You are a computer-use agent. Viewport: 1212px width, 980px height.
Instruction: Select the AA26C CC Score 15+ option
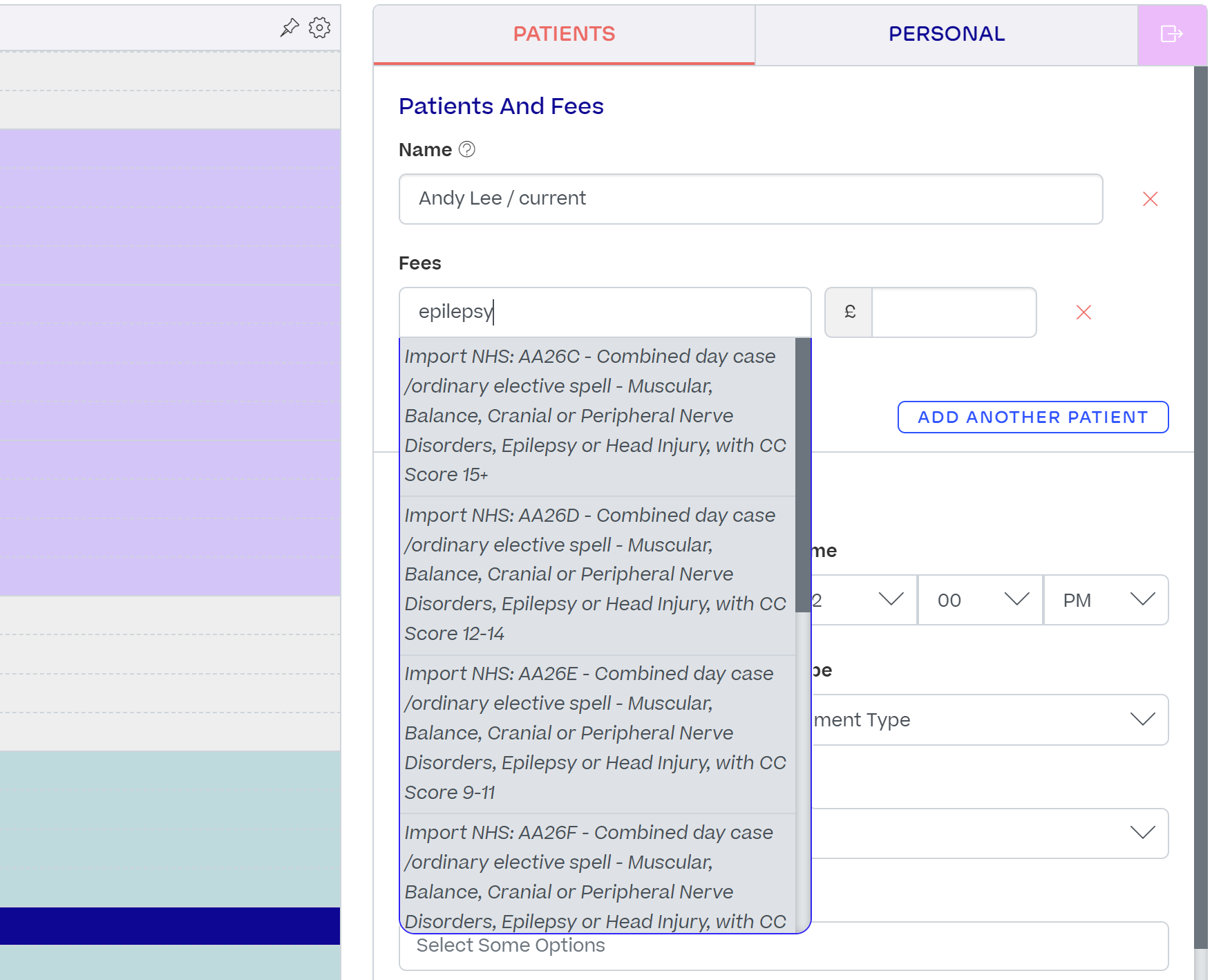[598, 416]
